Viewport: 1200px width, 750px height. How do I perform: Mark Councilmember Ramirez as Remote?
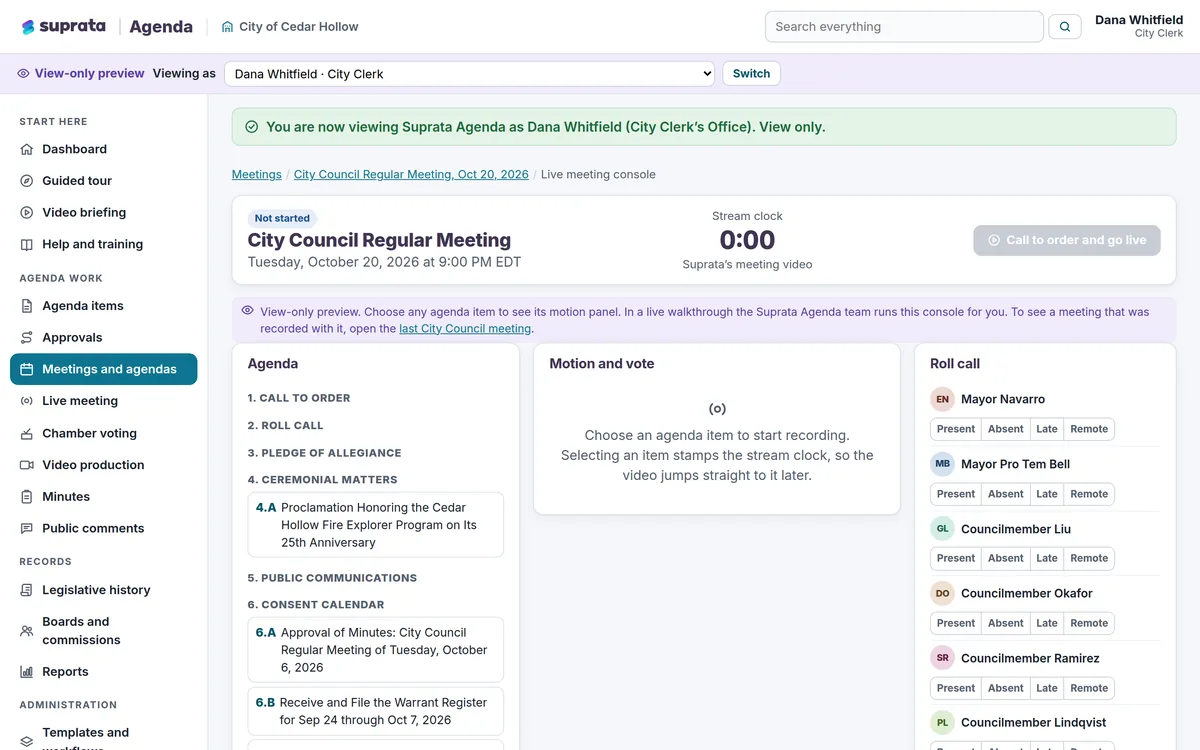(1089, 688)
